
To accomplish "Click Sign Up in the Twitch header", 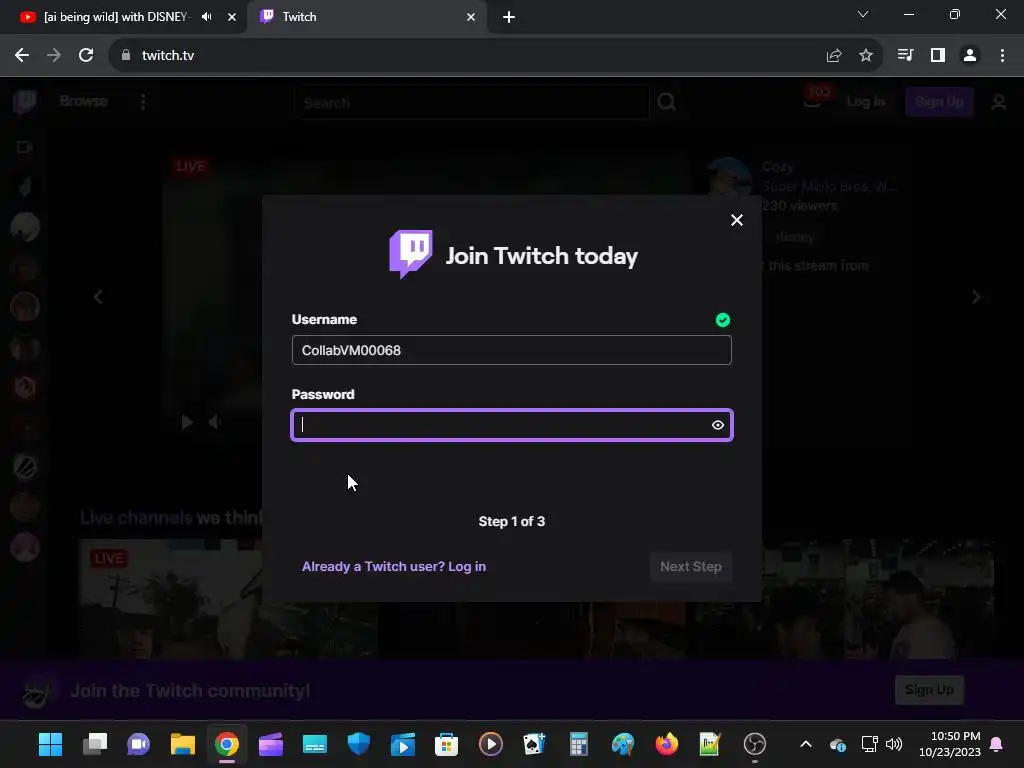I will point(939,101).
